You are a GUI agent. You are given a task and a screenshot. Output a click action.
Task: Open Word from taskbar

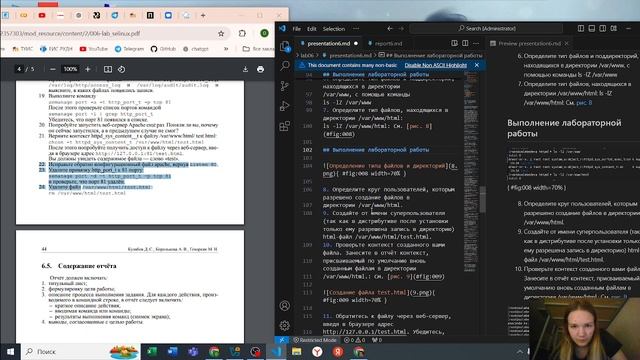click(173, 351)
